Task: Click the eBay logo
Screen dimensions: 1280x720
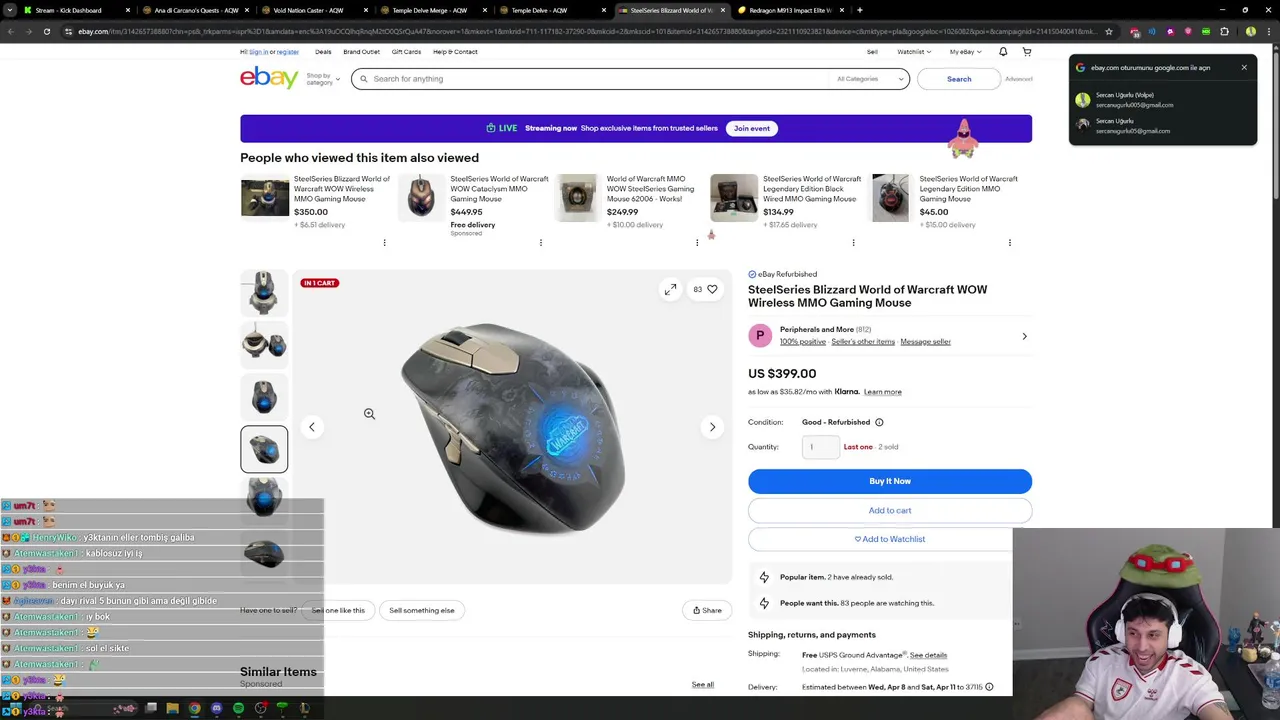Action: click(x=269, y=78)
